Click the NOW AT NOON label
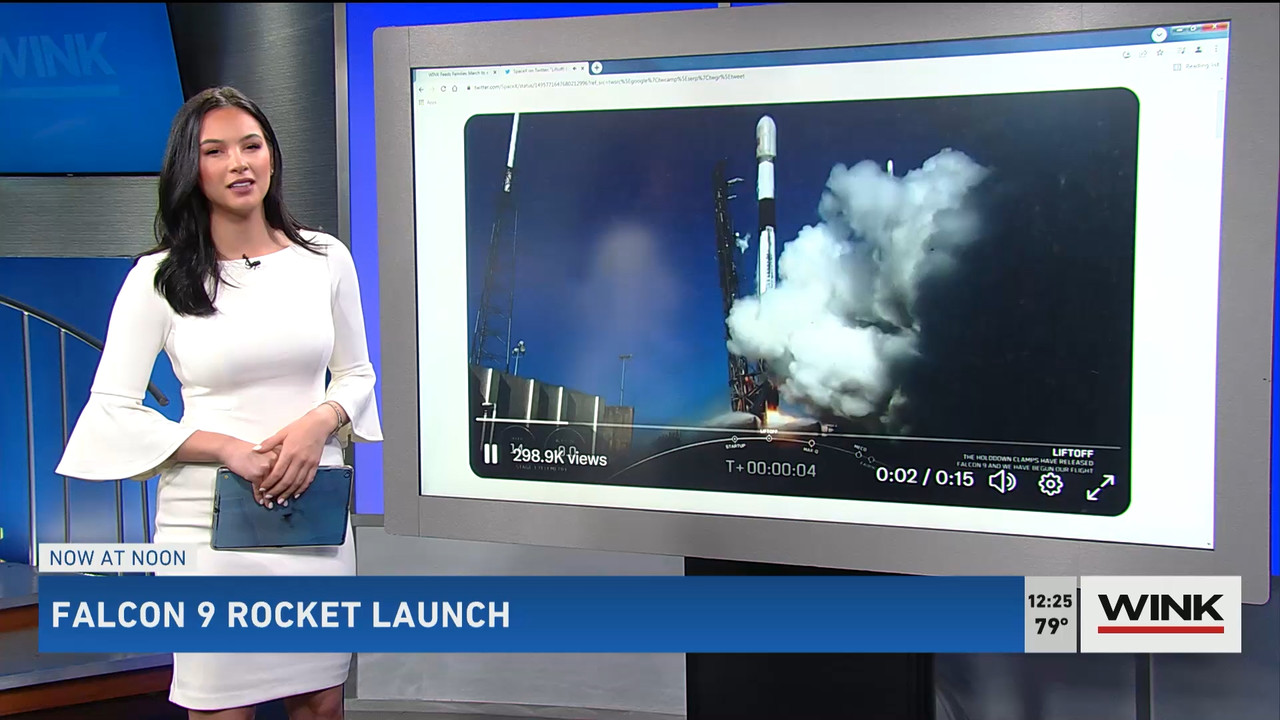 click(118, 558)
